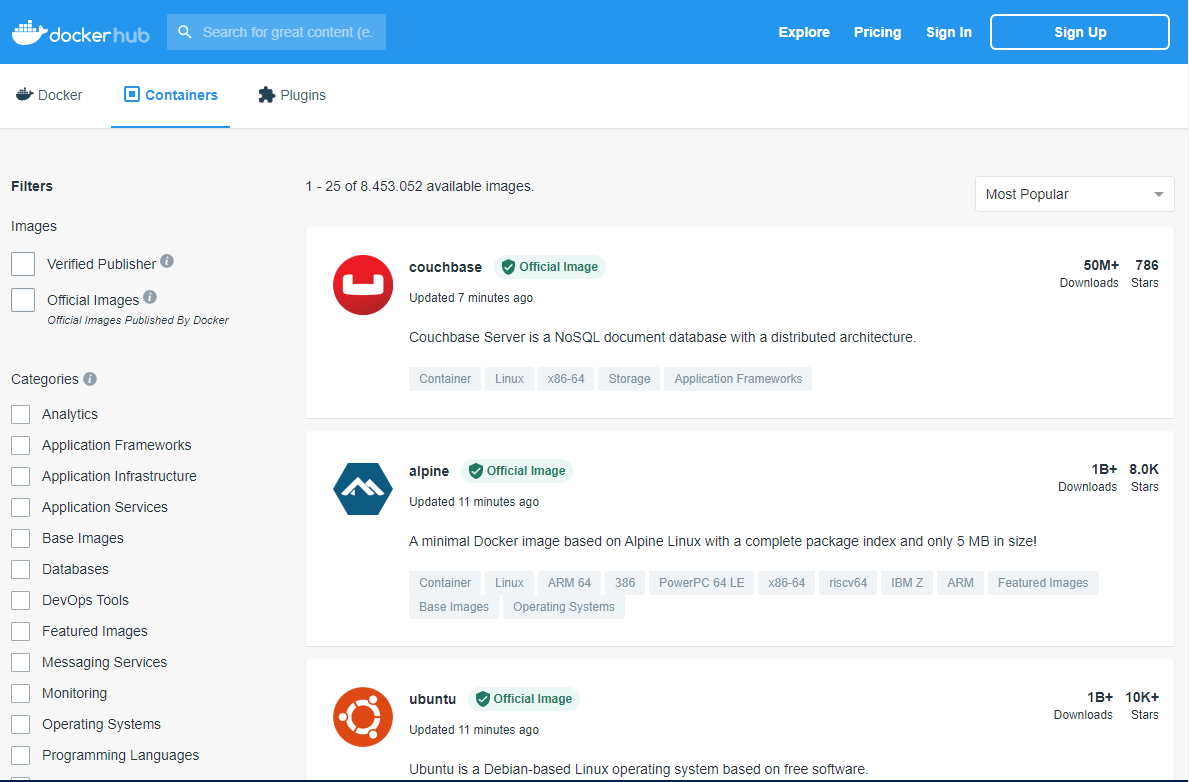This screenshot has height=782, width=1189.
Task: Open the alpine image title link
Action: 429,471
